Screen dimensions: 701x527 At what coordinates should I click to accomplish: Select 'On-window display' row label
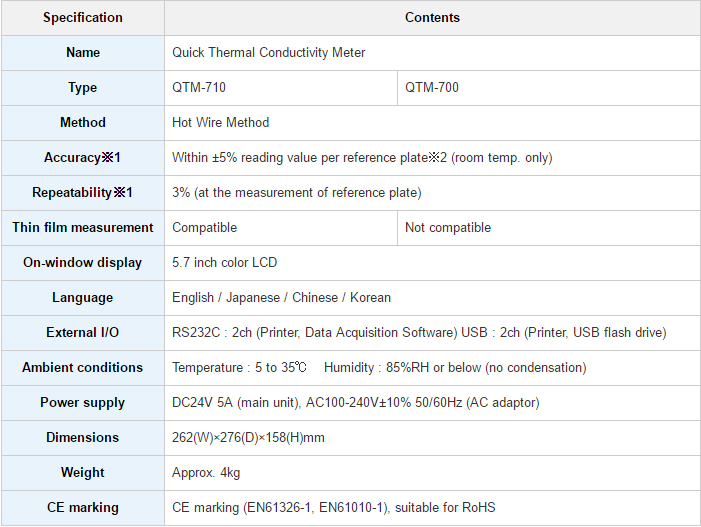83,262
